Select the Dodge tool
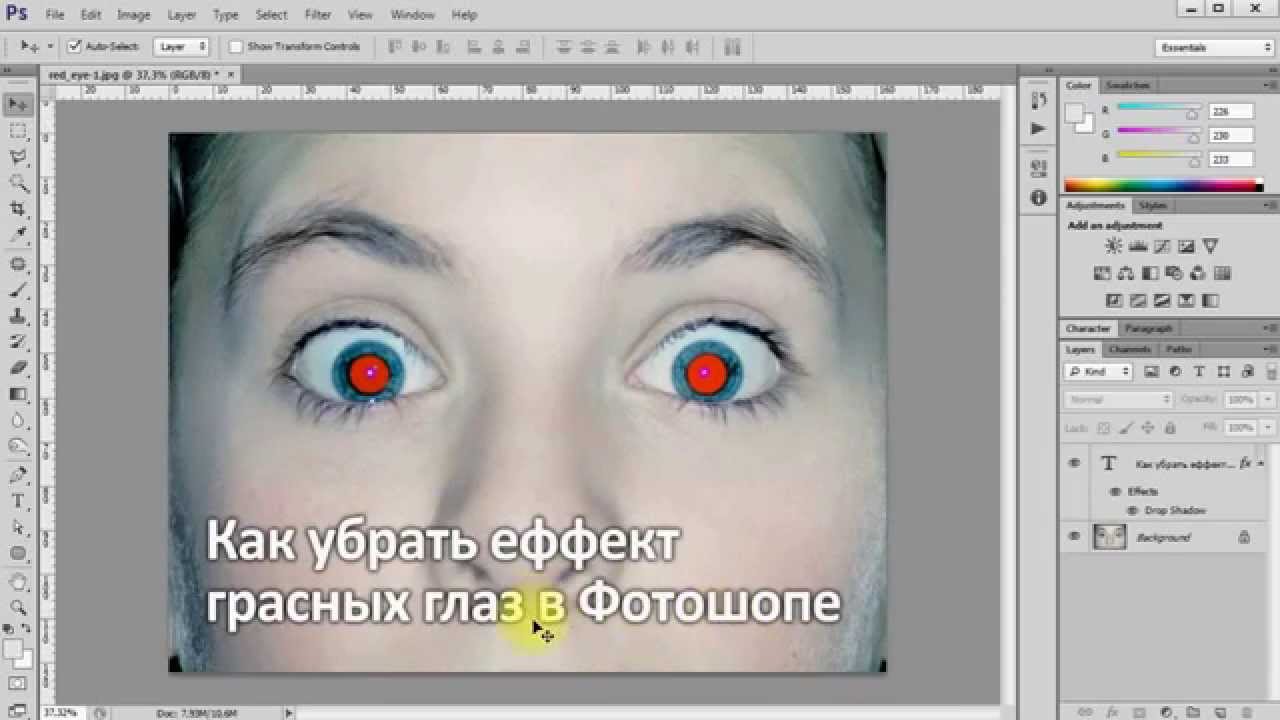The width and height of the screenshot is (1280, 720). pyautogui.click(x=18, y=446)
